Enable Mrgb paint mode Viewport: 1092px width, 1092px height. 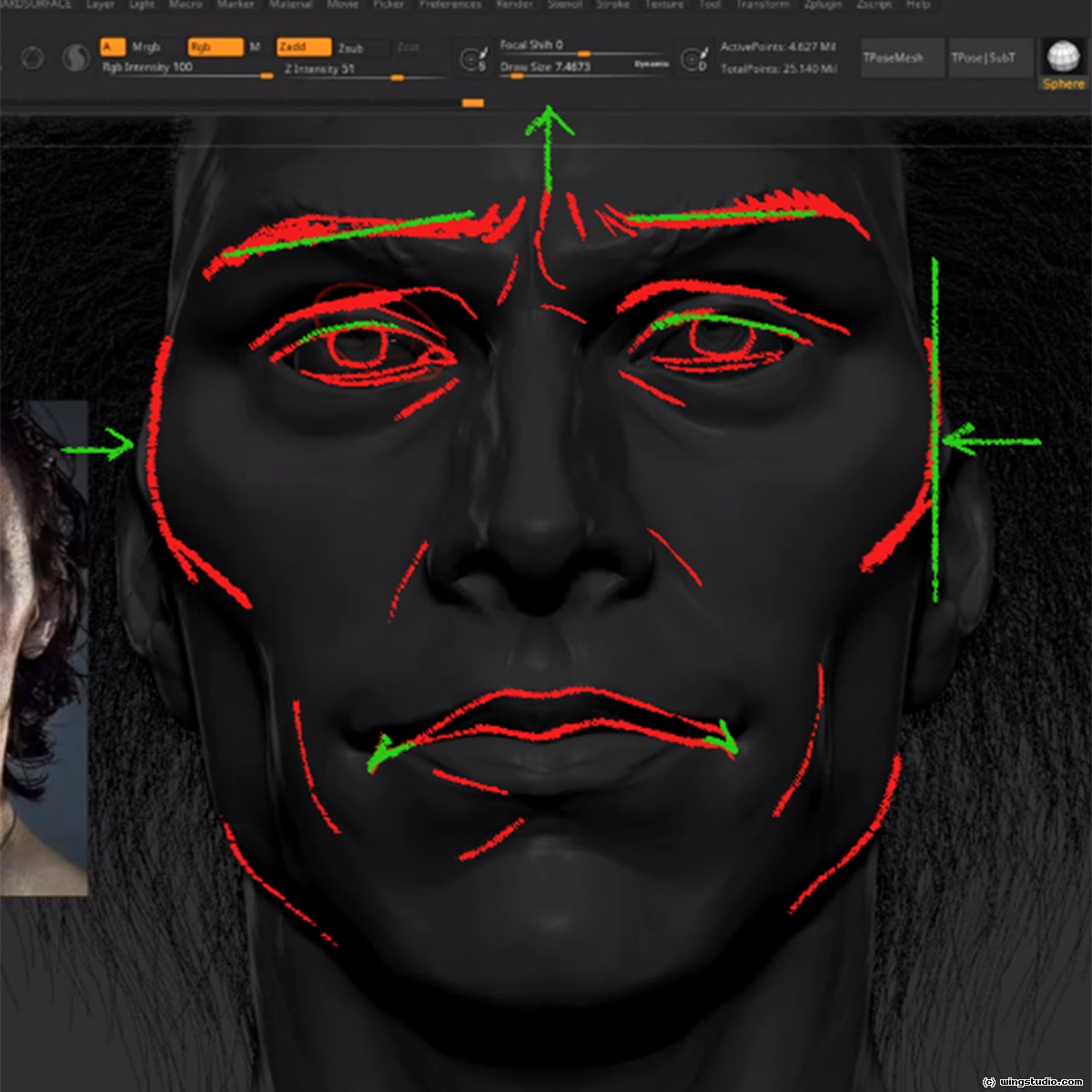tap(147, 46)
